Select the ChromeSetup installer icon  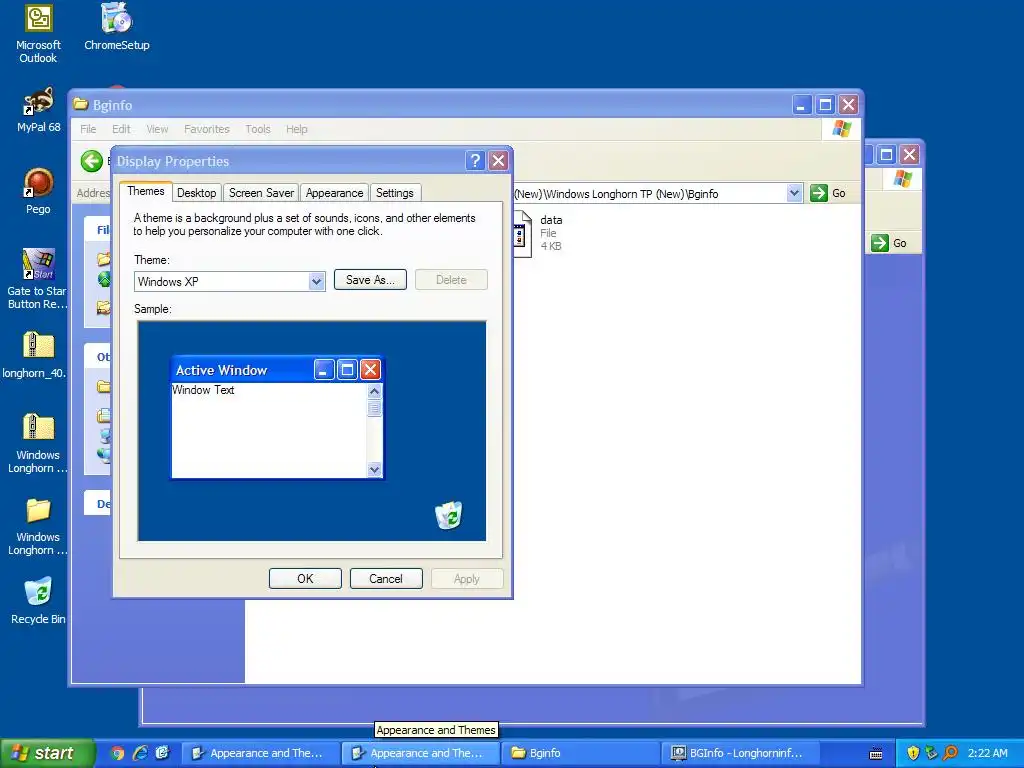click(x=117, y=27)
